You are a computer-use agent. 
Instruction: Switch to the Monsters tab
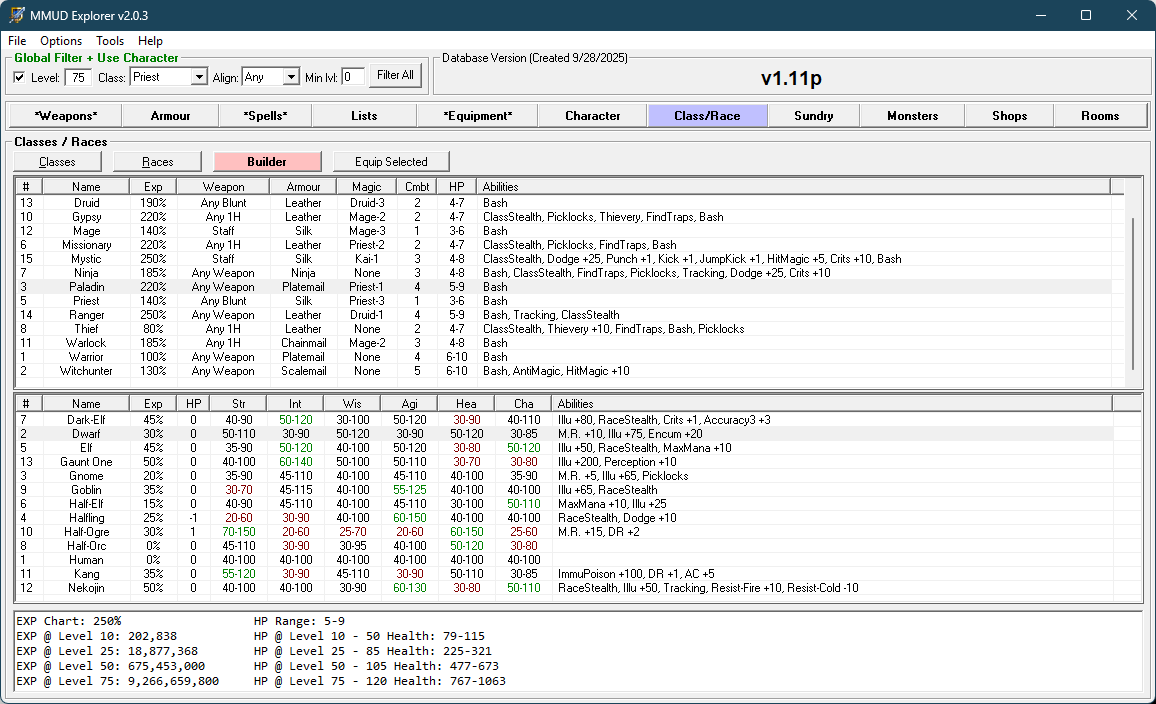point(912,116)
